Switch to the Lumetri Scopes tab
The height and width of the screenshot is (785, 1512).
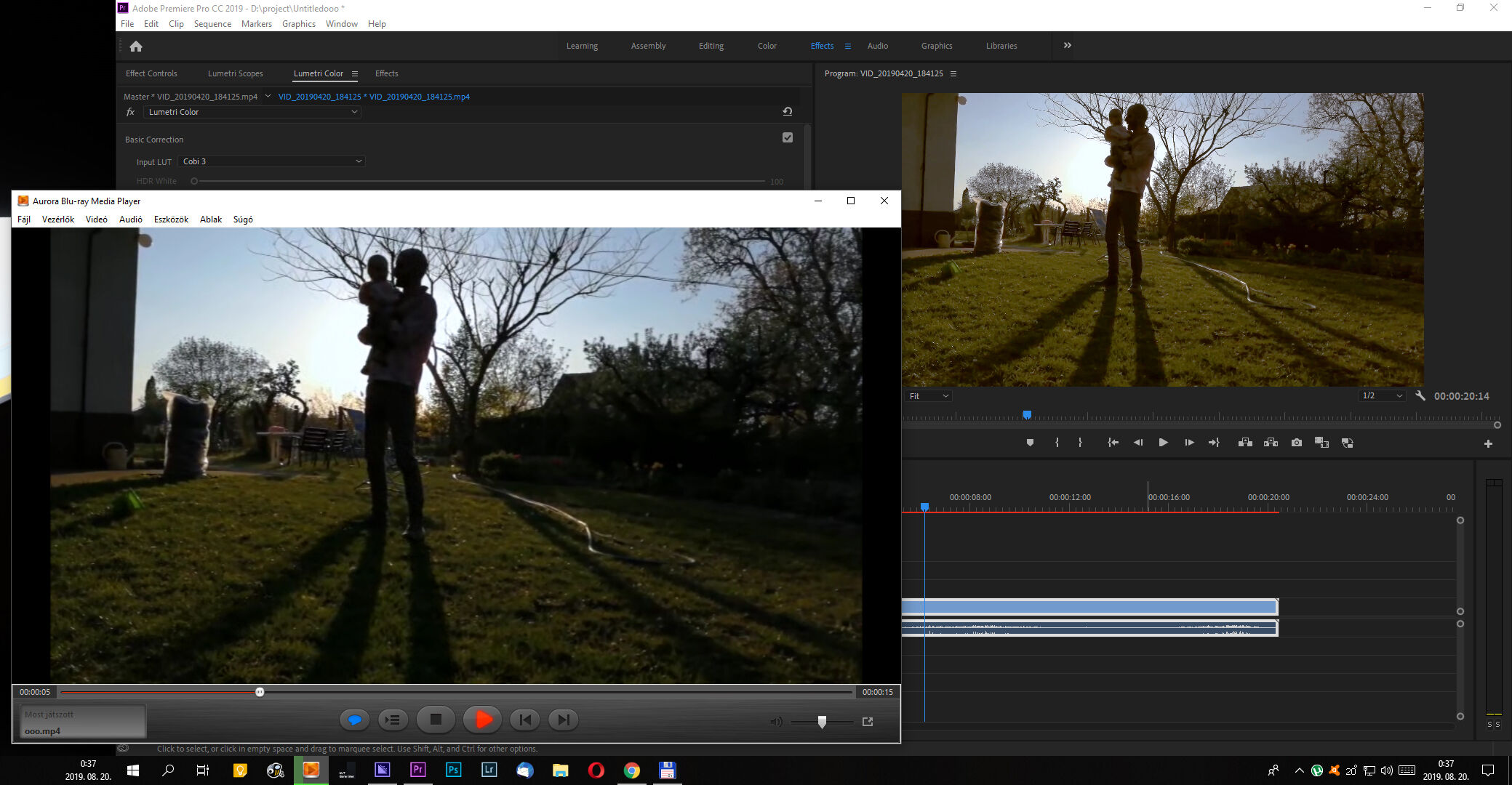(236, 73)
